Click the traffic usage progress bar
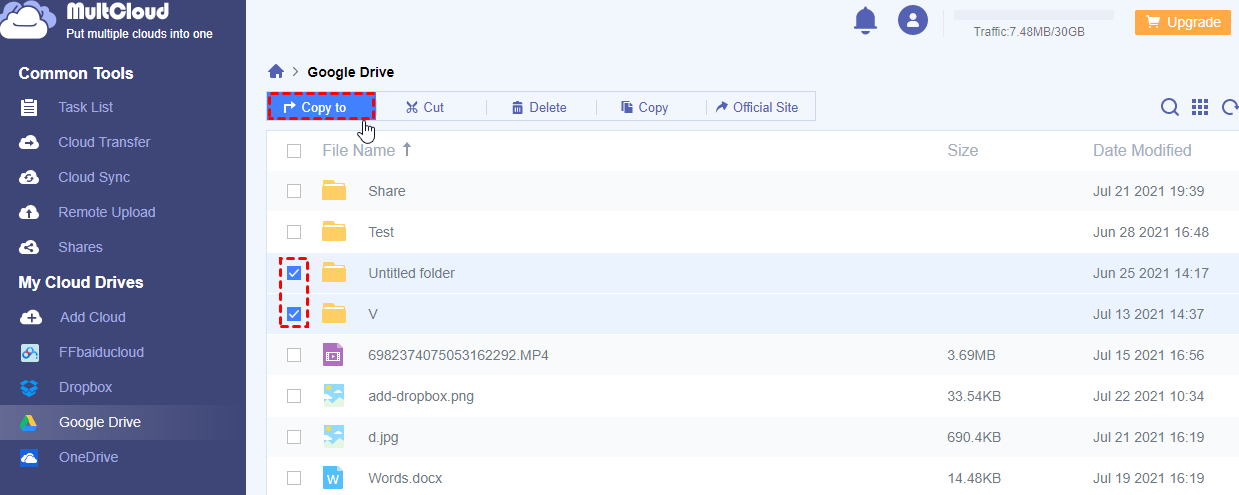 tap(1034, 15)
